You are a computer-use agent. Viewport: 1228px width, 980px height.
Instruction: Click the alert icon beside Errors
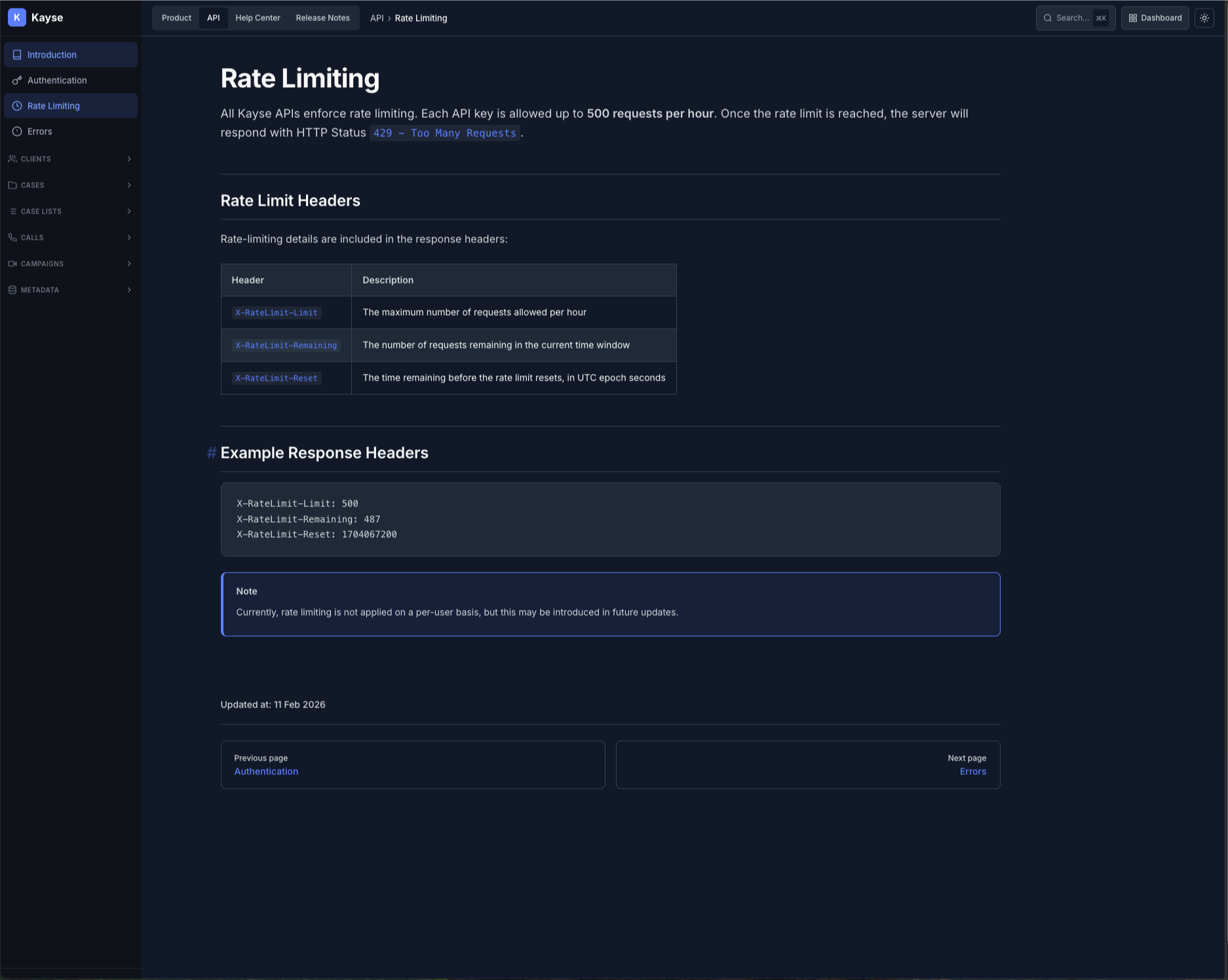(x=17, y=132)
